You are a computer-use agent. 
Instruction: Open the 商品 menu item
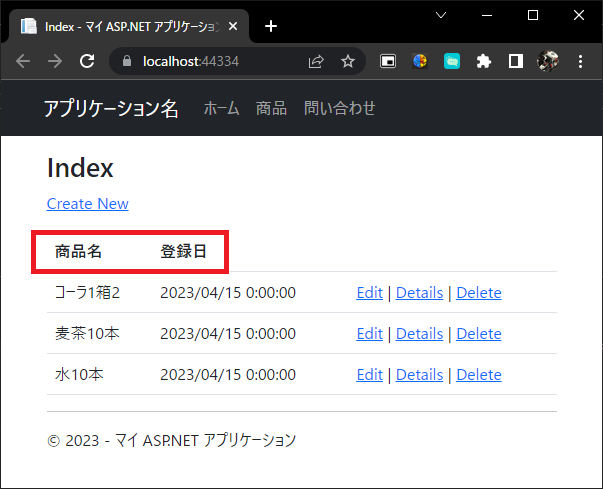[272, 108]
